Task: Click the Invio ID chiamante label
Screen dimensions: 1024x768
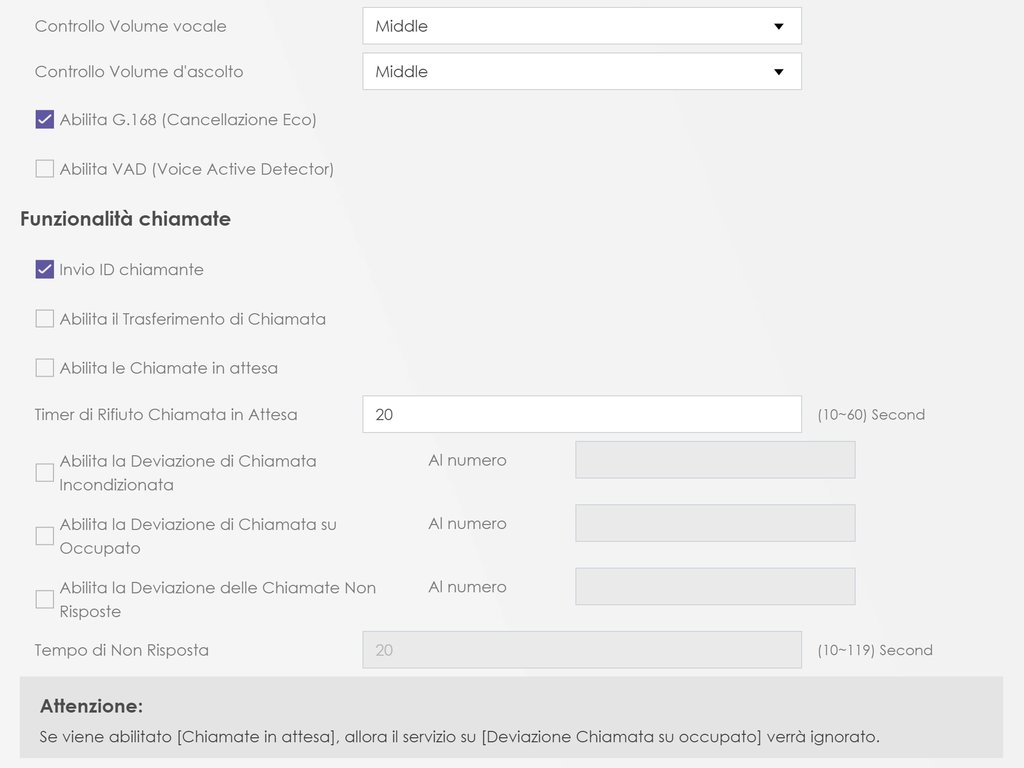Action: tap(131, 269)
